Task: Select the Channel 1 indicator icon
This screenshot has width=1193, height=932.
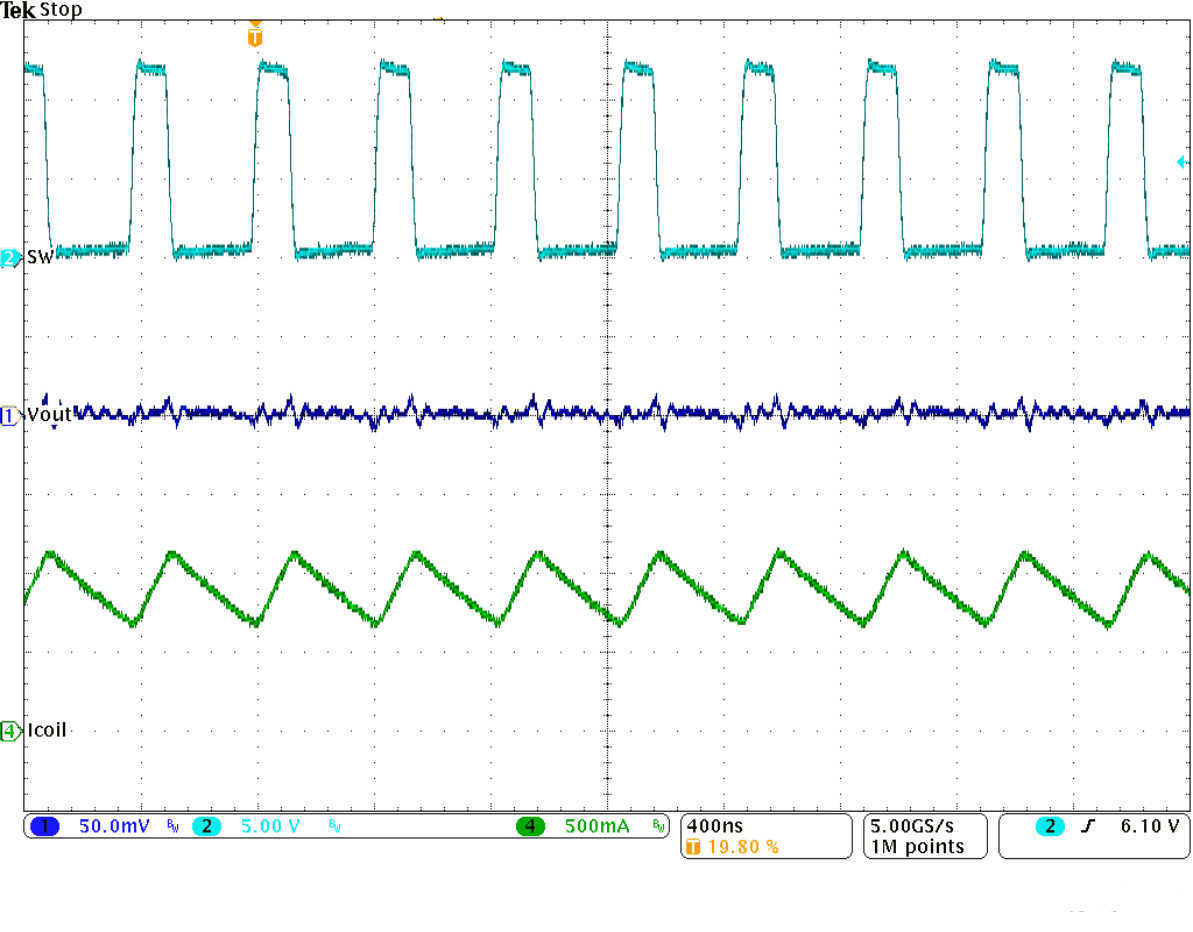Action: [44, 827]
